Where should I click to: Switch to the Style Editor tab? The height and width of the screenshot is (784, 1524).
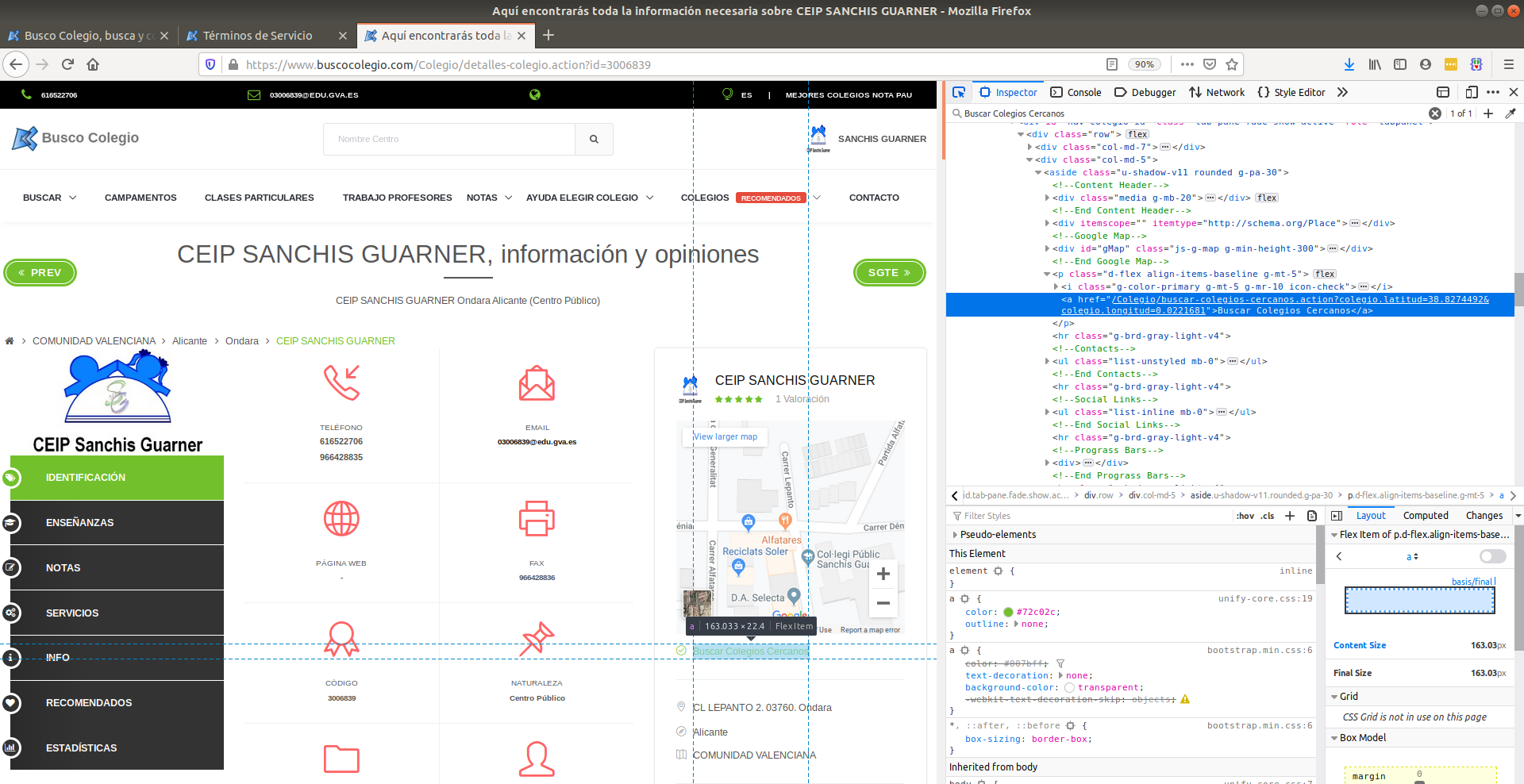point(1291,92)
